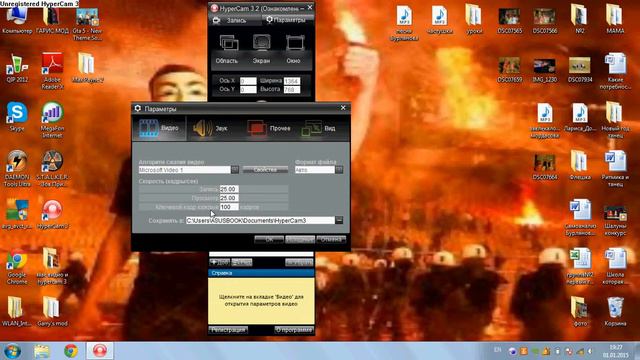Expand the video compression algorithm dropdown
The image size is (640, 360).
[x=235, y=169]
